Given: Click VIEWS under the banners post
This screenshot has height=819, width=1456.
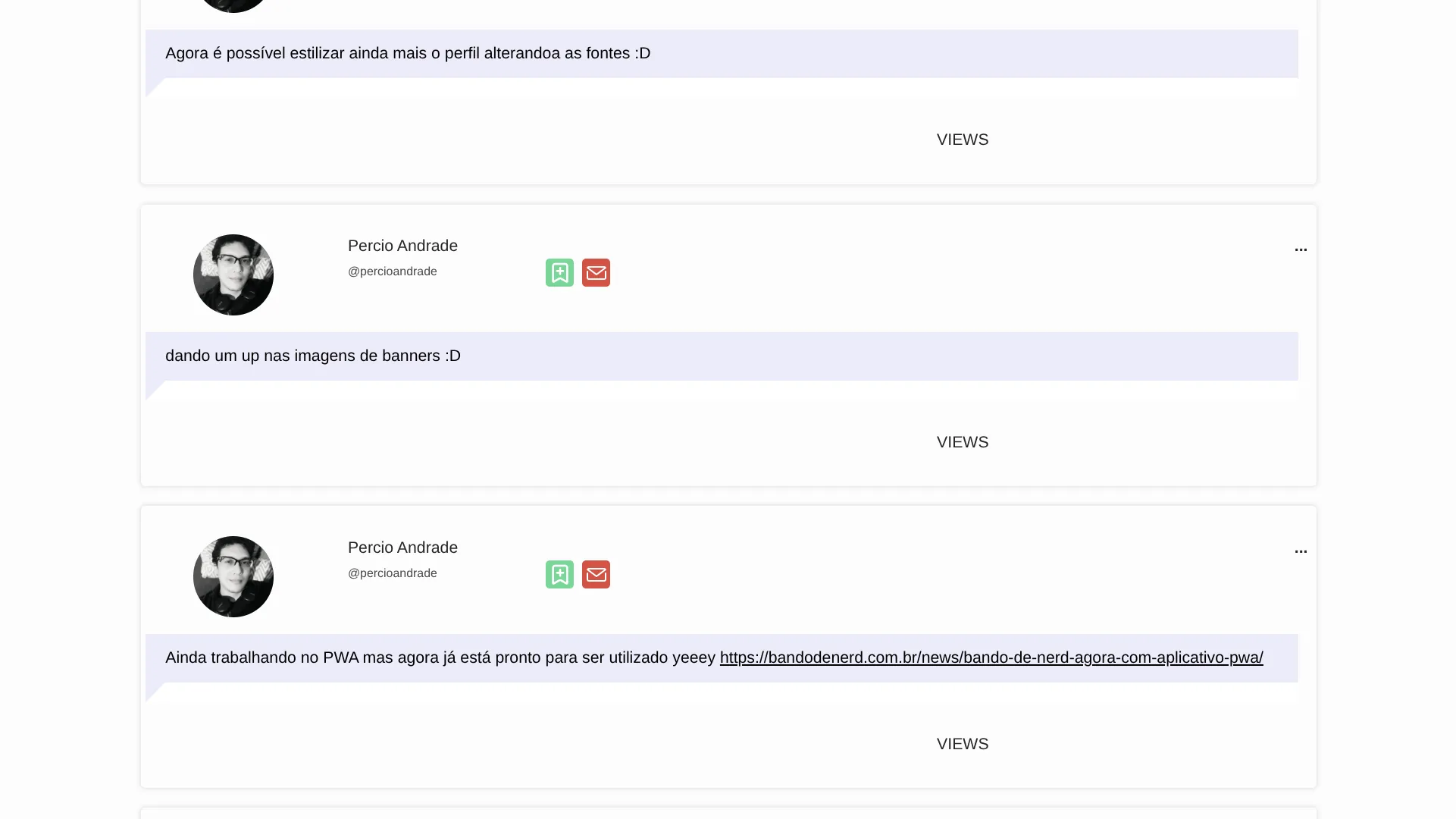Looking at the screenshot, I should 963,442.
